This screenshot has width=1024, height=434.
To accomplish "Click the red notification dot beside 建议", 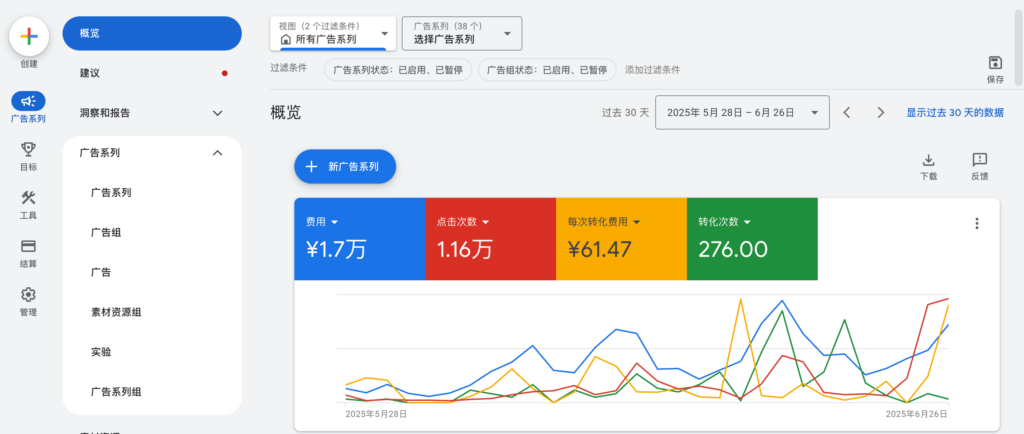I will tap(225, 73).
